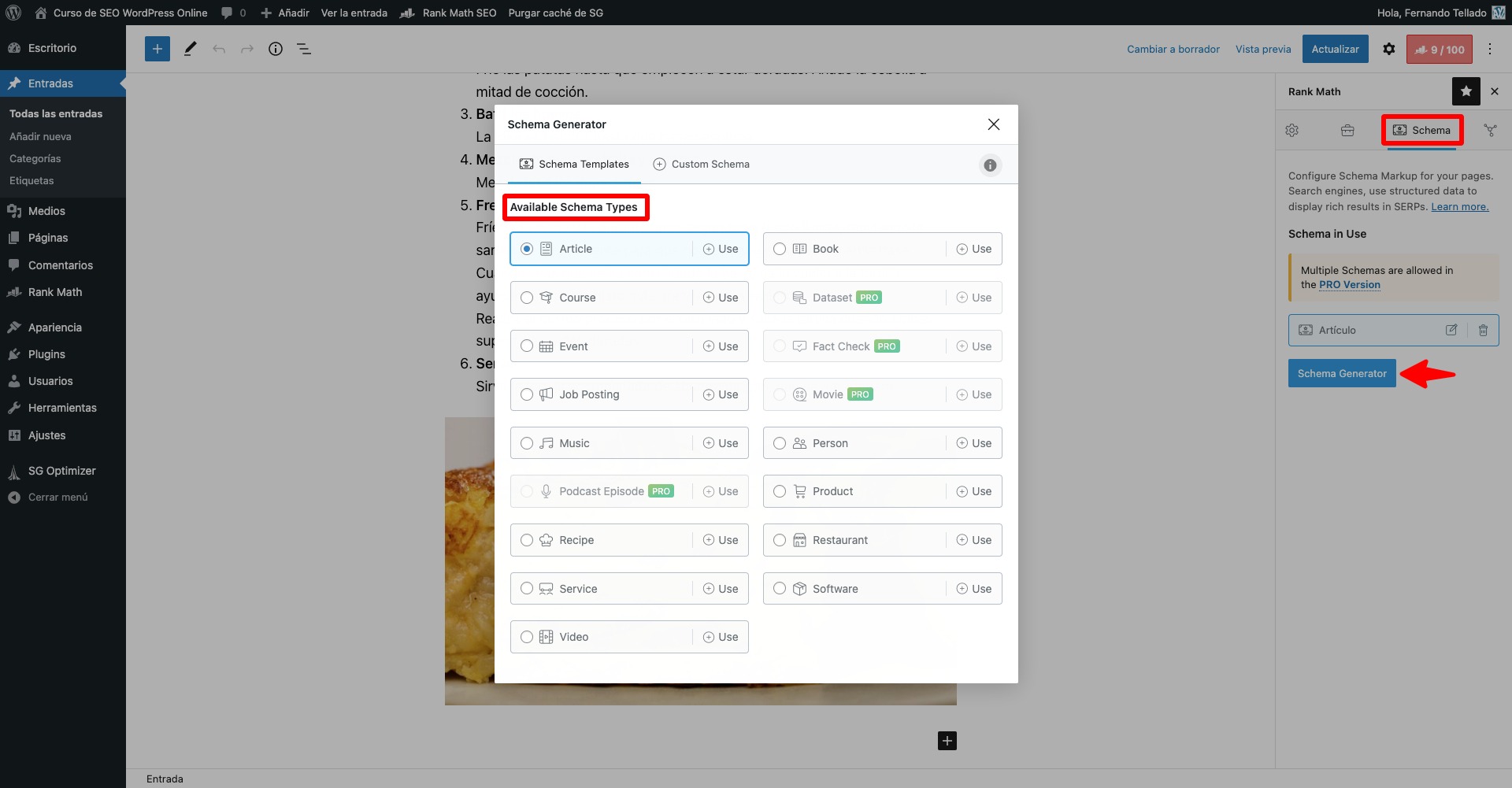Open the PRO Version link

tap(1350, 285)
